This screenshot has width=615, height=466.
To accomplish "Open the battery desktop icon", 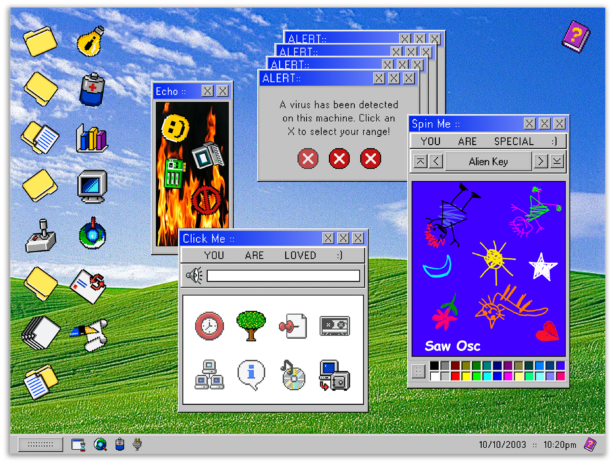I will [x=92, y=89].
